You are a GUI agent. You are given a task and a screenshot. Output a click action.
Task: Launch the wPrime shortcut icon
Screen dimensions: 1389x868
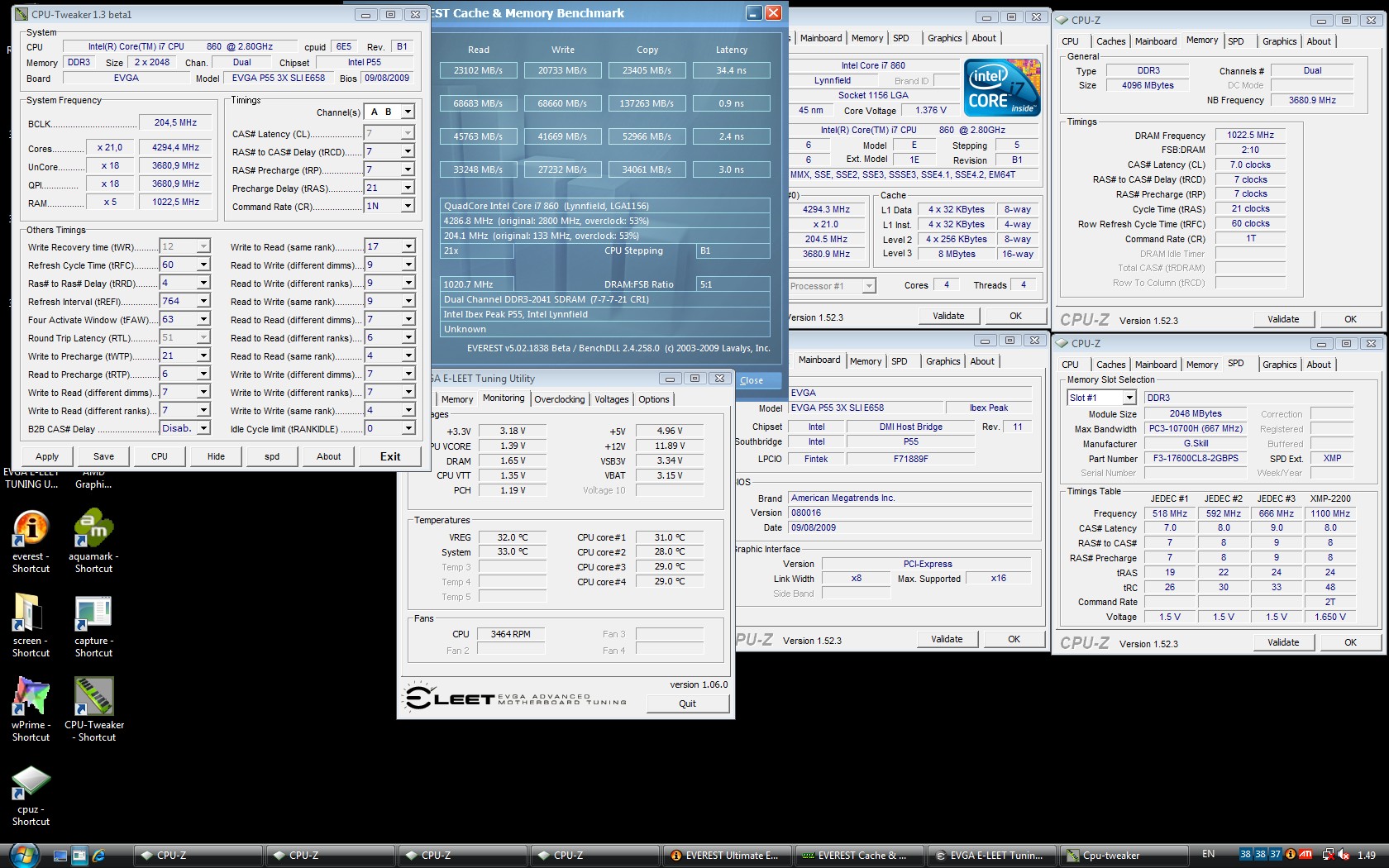(x=31, y=696)
